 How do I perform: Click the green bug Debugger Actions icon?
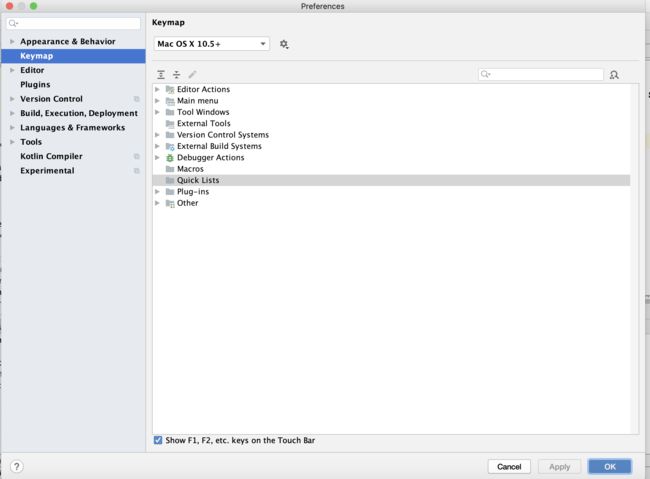point(170,158)
